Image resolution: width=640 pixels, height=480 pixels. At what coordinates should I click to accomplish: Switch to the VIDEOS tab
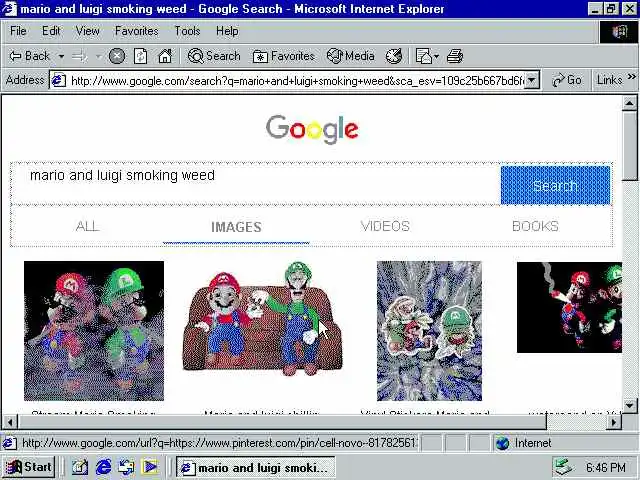385,226
